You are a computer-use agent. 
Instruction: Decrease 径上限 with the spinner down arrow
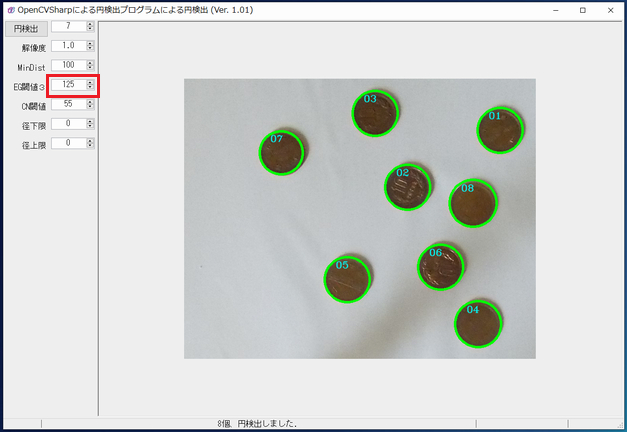coord(90,146)
